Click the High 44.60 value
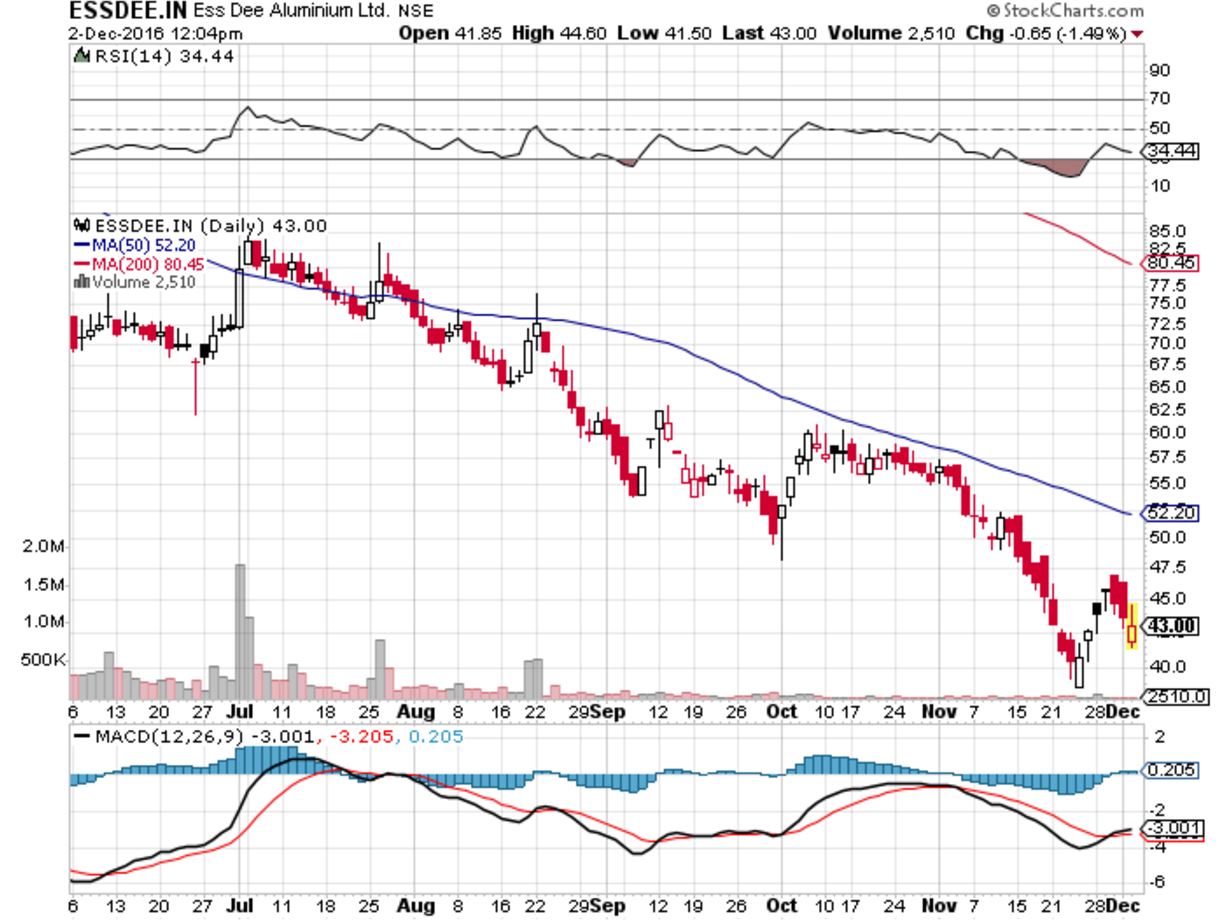 (x=560, y=32)
